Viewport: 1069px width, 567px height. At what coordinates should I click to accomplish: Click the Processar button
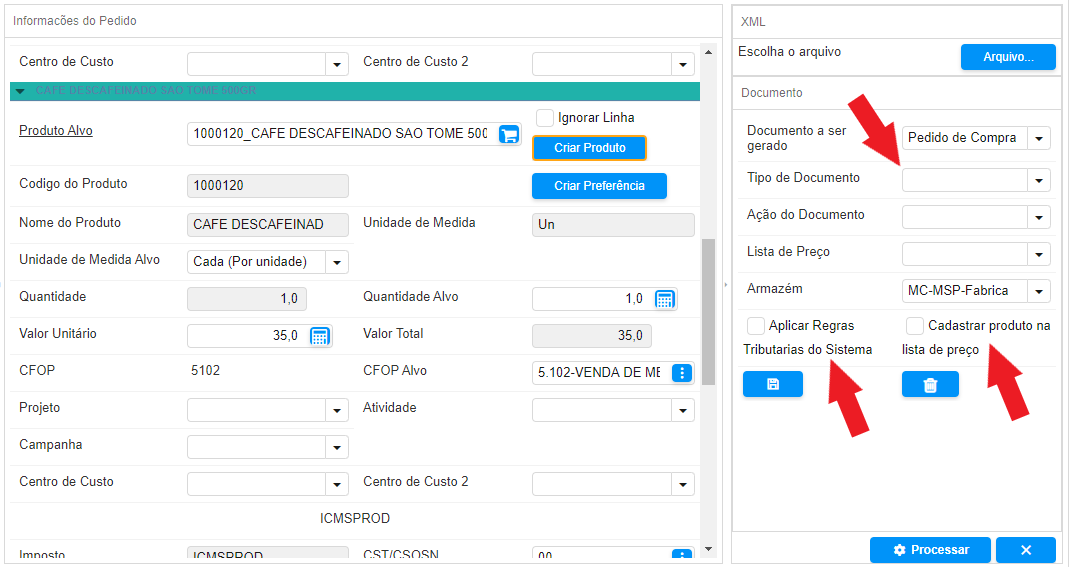930,550
